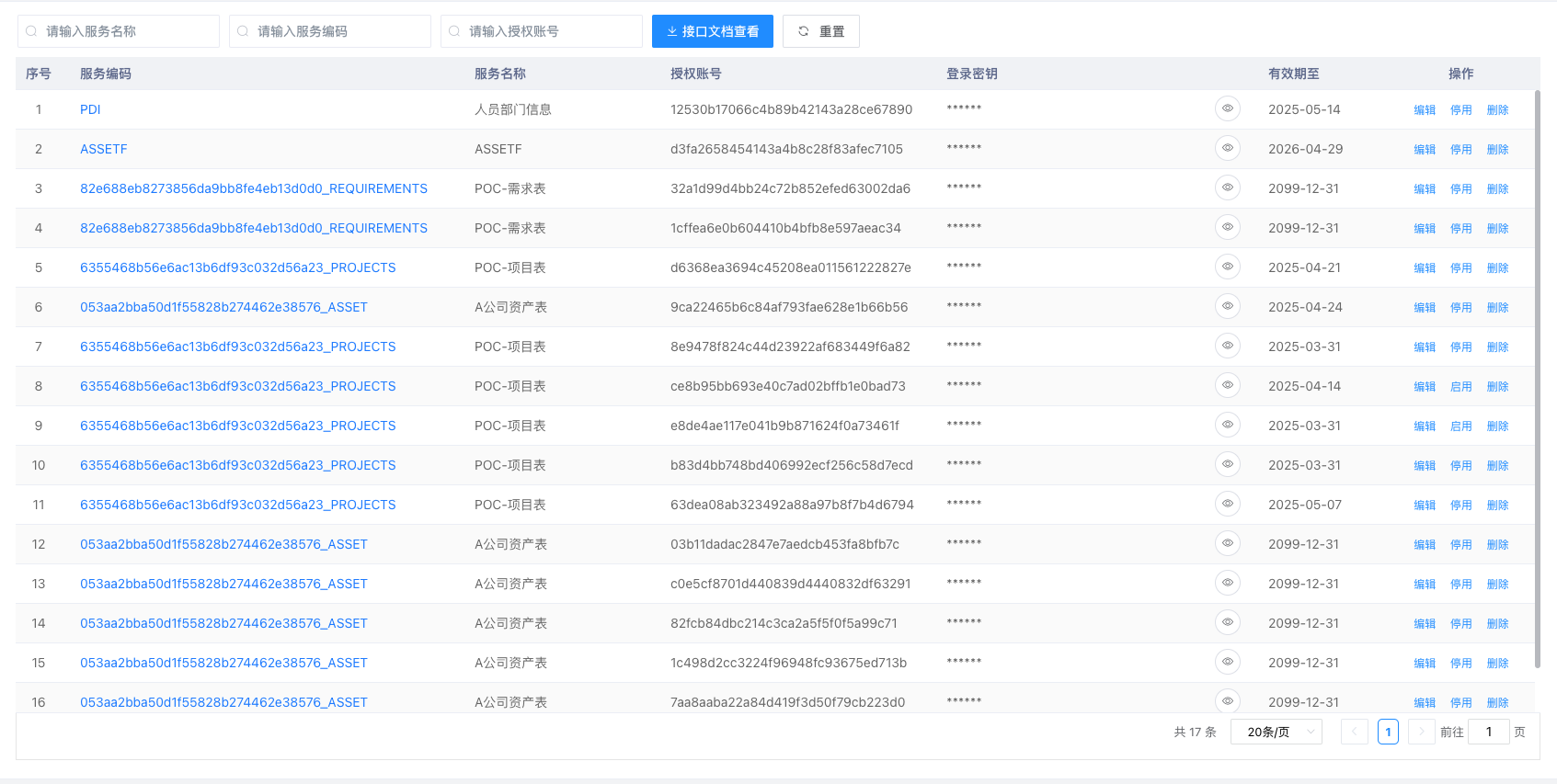Toggle key visibility in row 8

pos(1227,385)
